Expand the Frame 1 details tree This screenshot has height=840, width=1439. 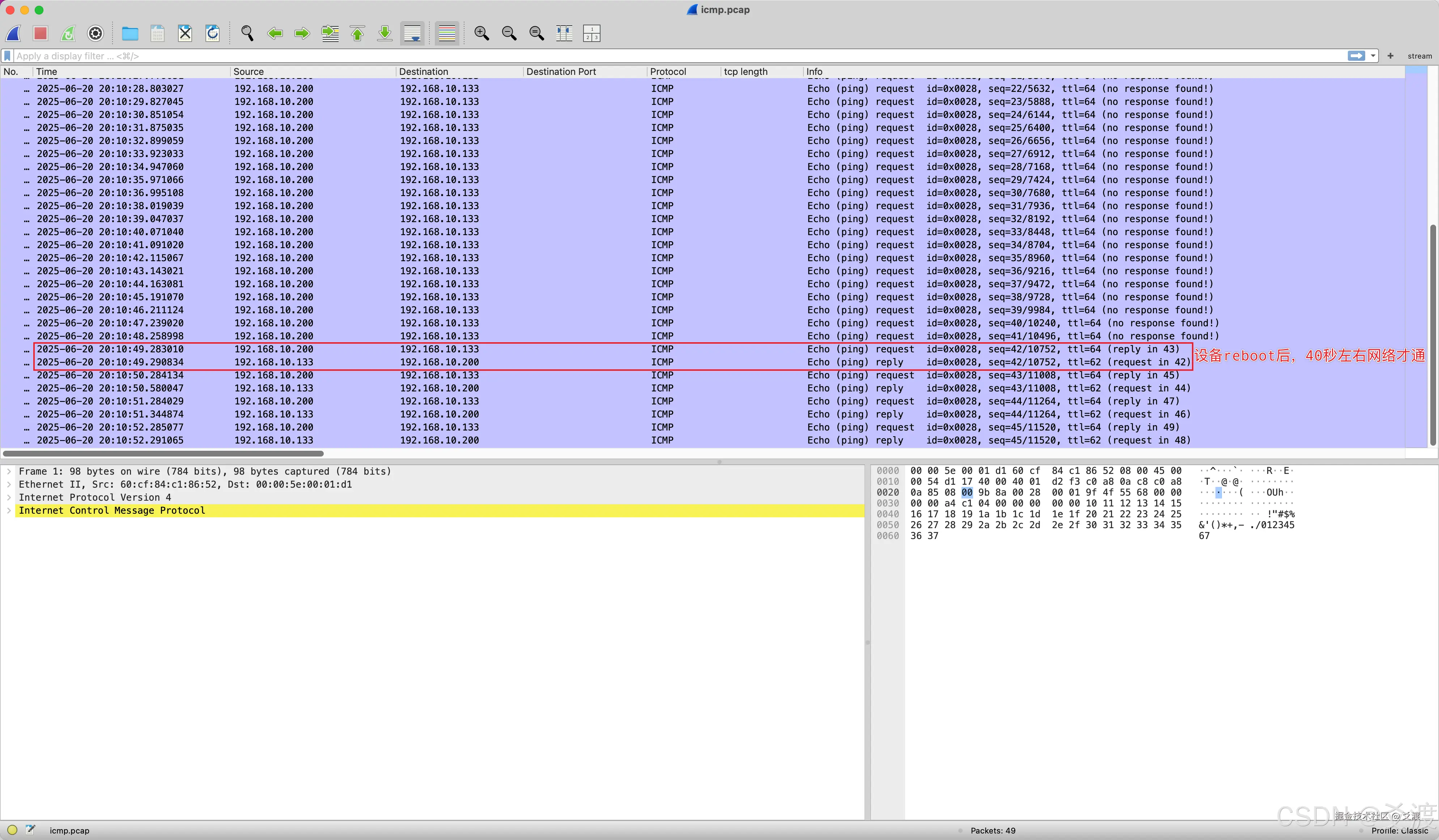click(x=9, y=471)
